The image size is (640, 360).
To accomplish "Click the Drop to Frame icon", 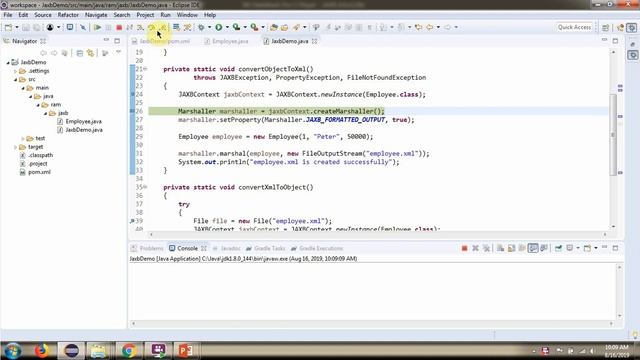I will (176, 27).
